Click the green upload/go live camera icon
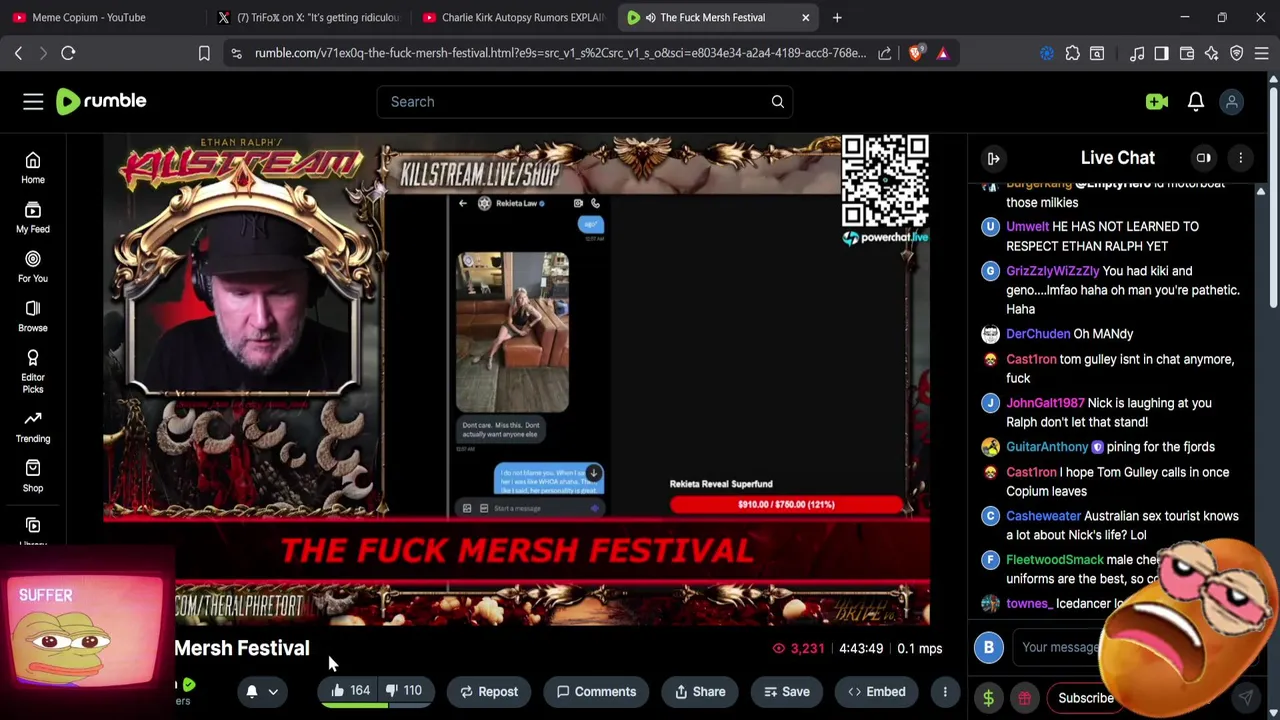Image resolution: width=1280 pixels, height=720 pixels. pos(1157,101)
